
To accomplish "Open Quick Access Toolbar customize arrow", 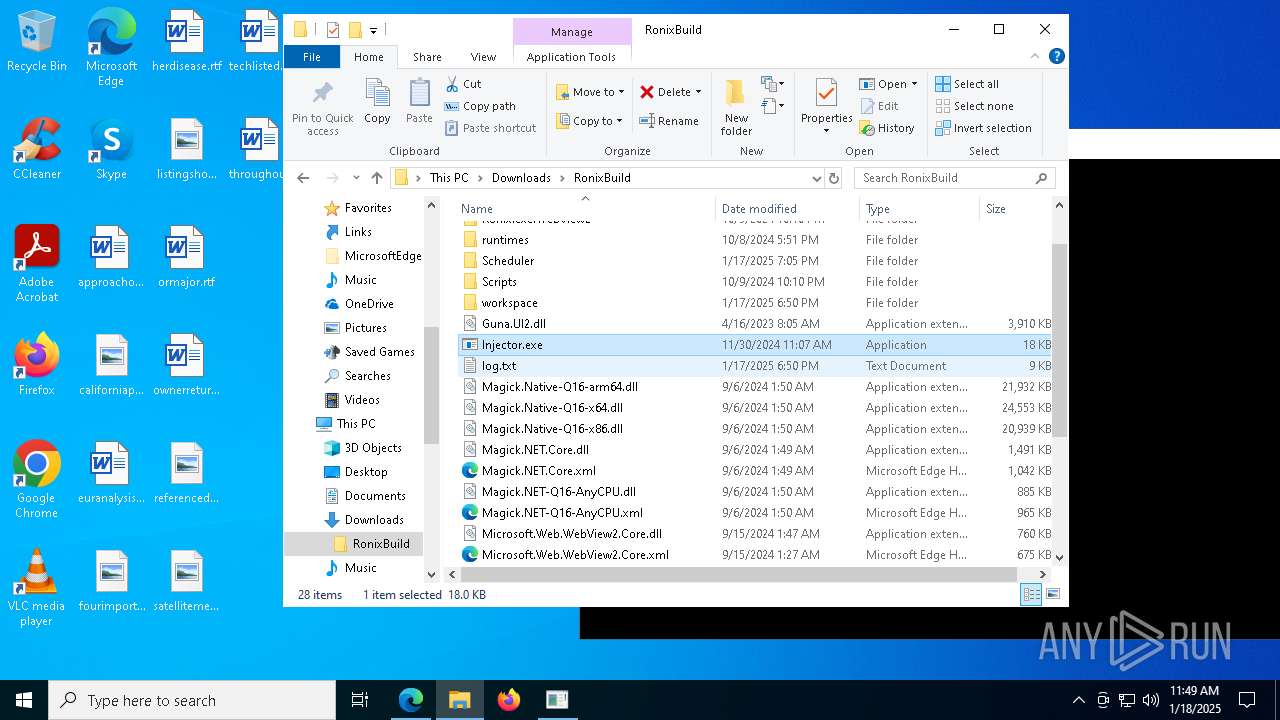I will (x=373, y=30).
